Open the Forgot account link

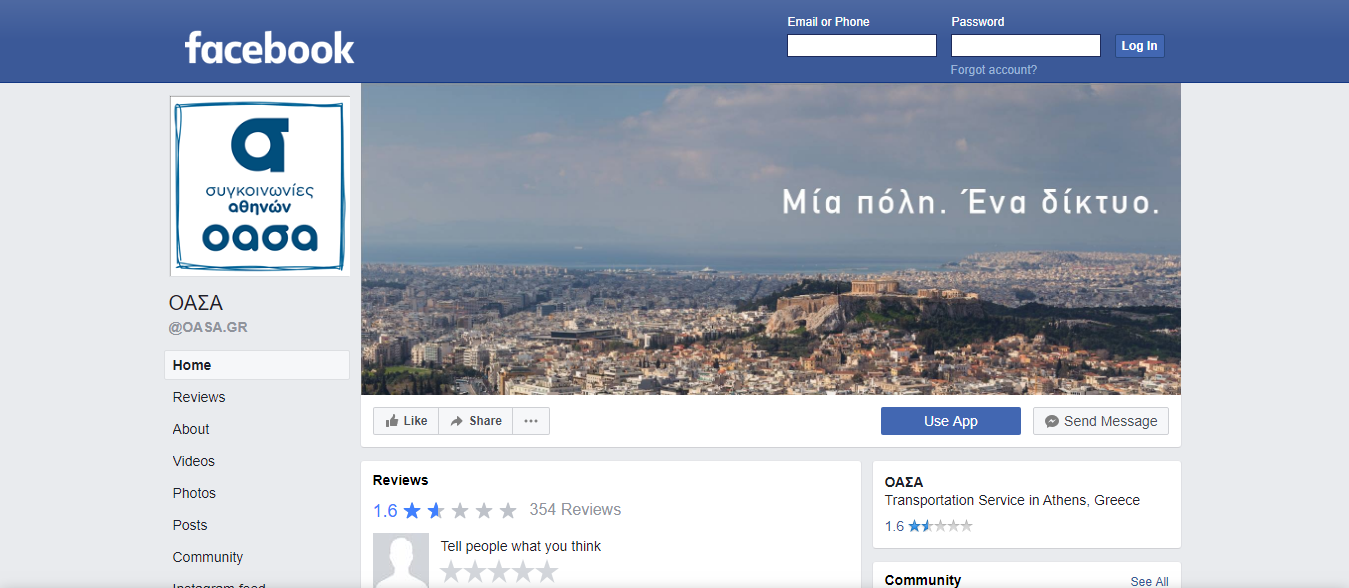coord(993,70)
